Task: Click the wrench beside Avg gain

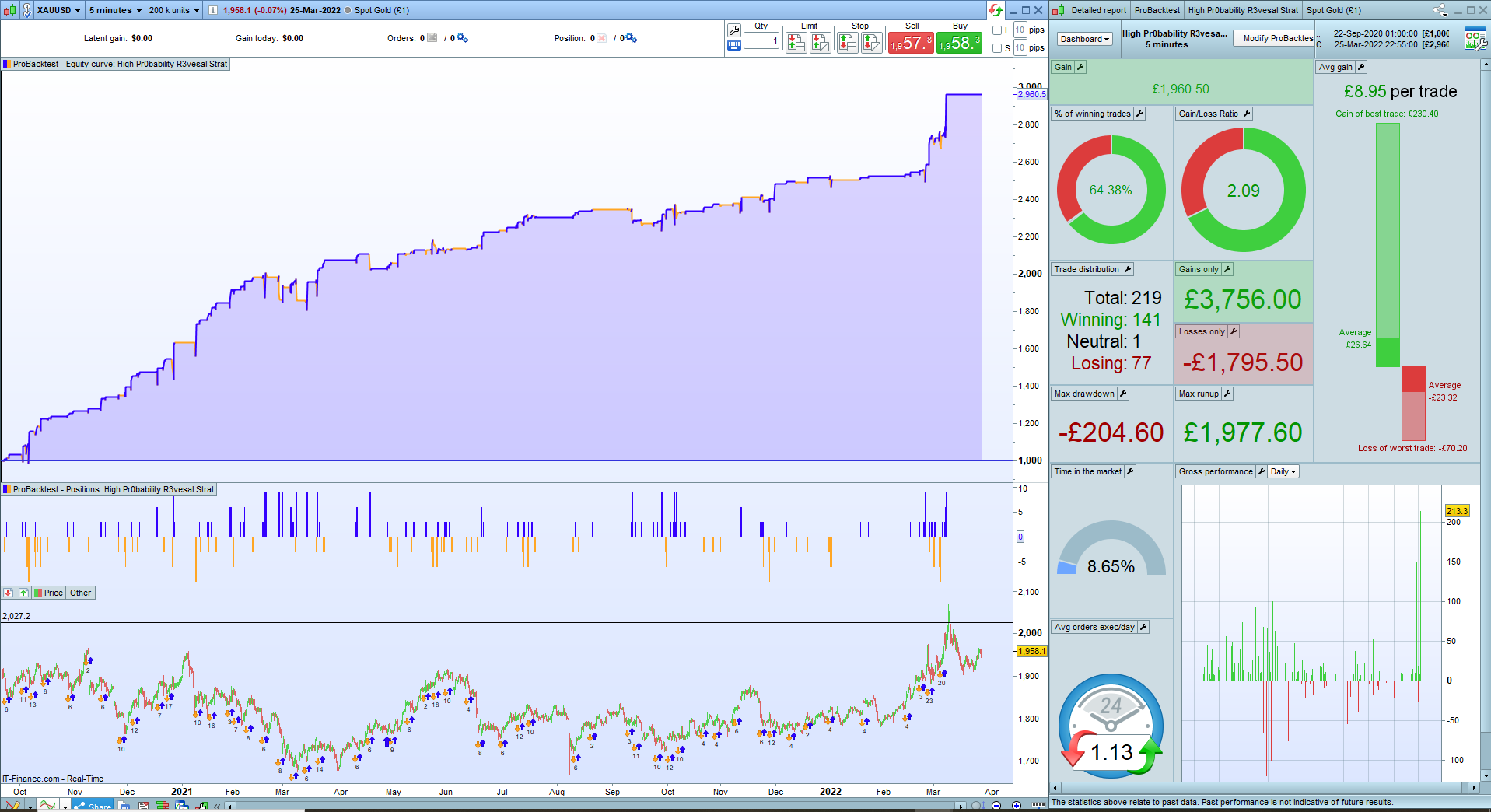Action: [x=1361, y=67]
